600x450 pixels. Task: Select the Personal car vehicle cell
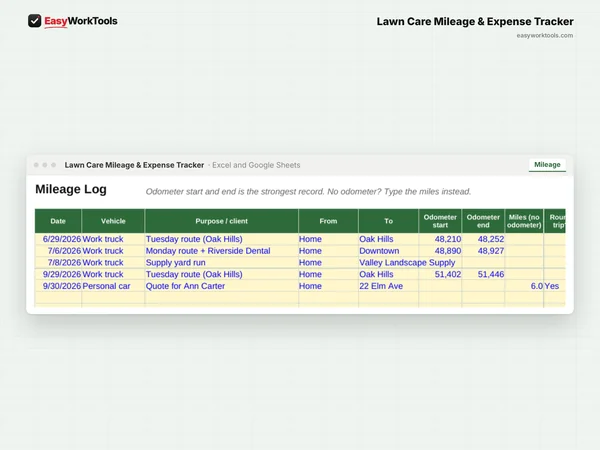tap(113, 286)
